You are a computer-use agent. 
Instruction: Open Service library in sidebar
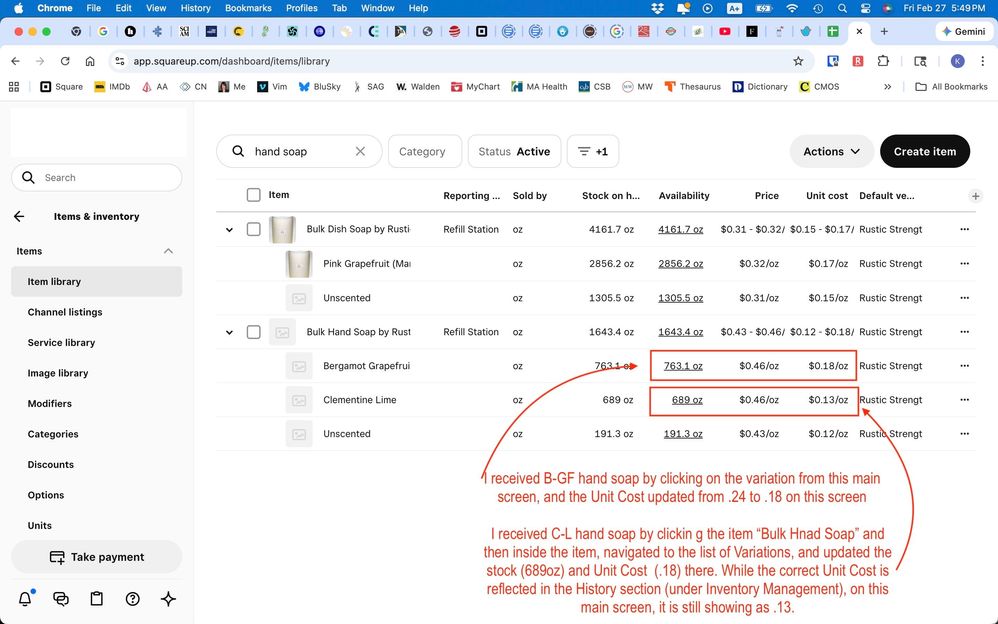tap(97, 343)
